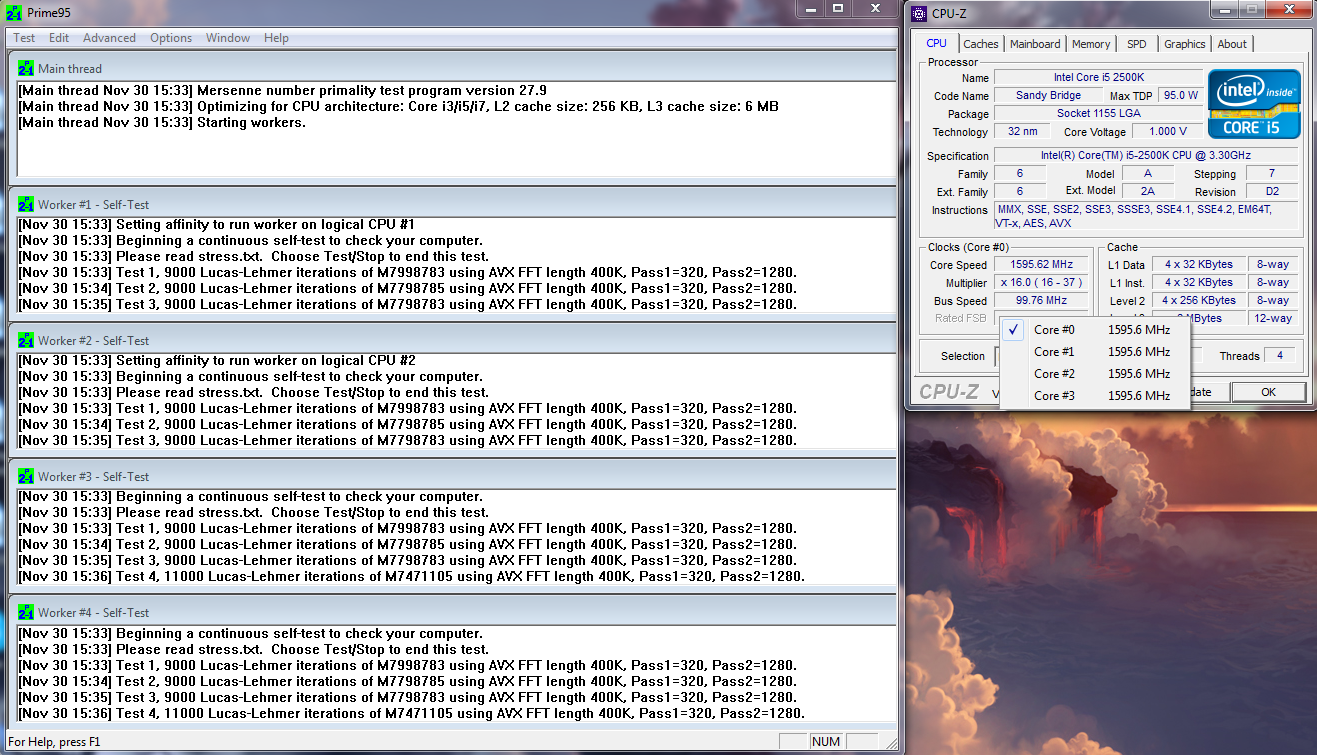Screen dimensions: 1317x755
Task: Open the Help menu in Prime95
Action: (276, 38)
